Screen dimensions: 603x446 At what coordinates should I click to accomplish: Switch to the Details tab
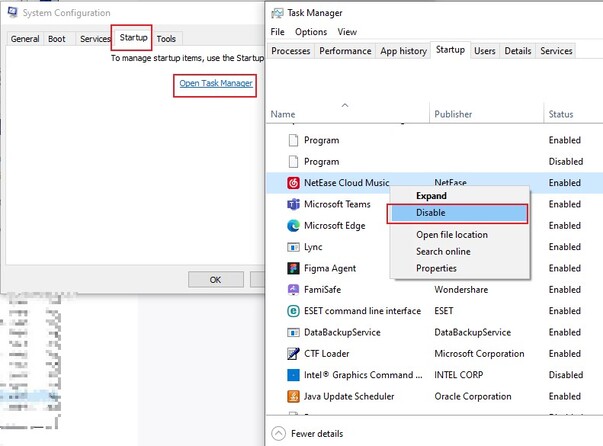[x=518, y=51]
